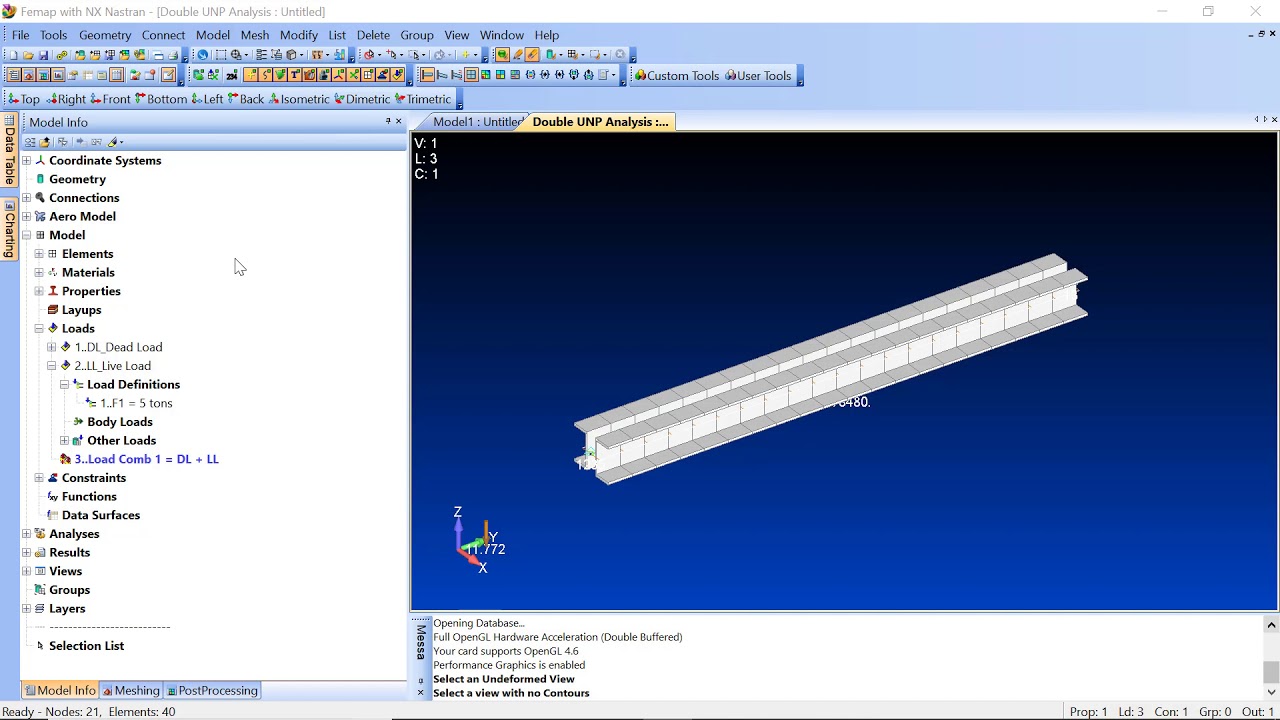
Task: Switch view to Trimetric
Action: (x=423, y=99)
